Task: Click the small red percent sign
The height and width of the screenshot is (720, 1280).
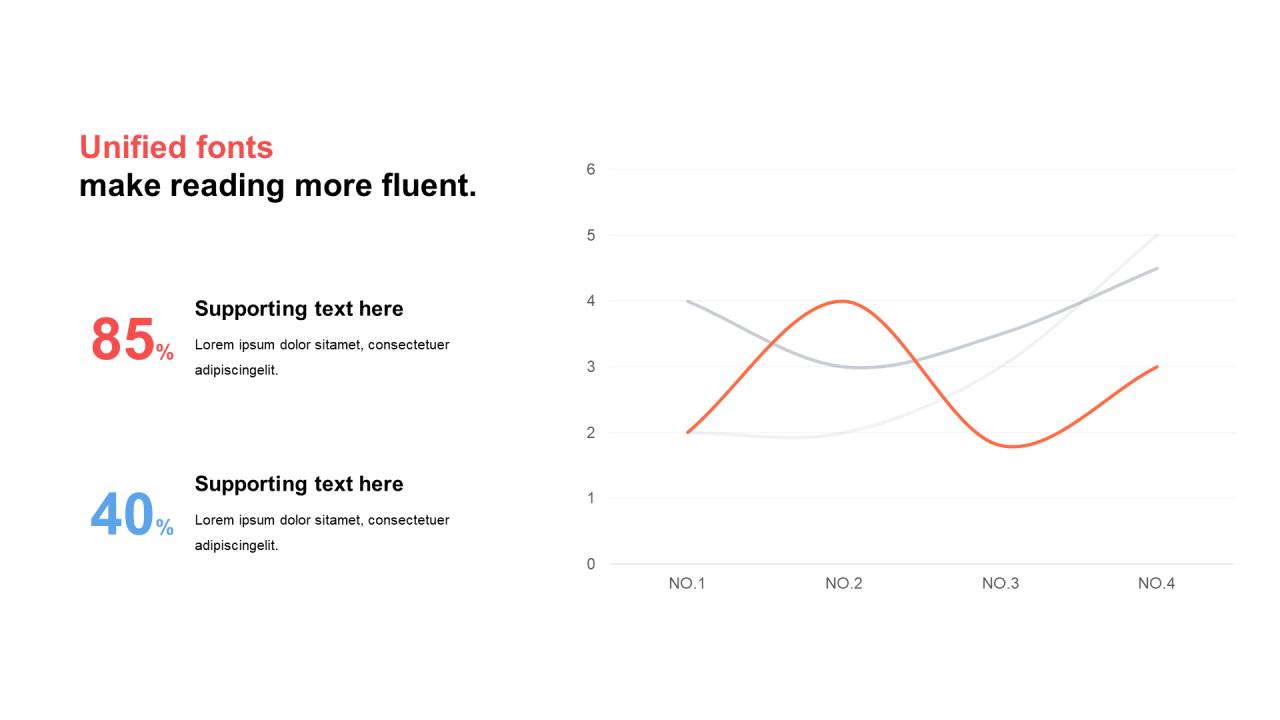Action: (165, 352)
